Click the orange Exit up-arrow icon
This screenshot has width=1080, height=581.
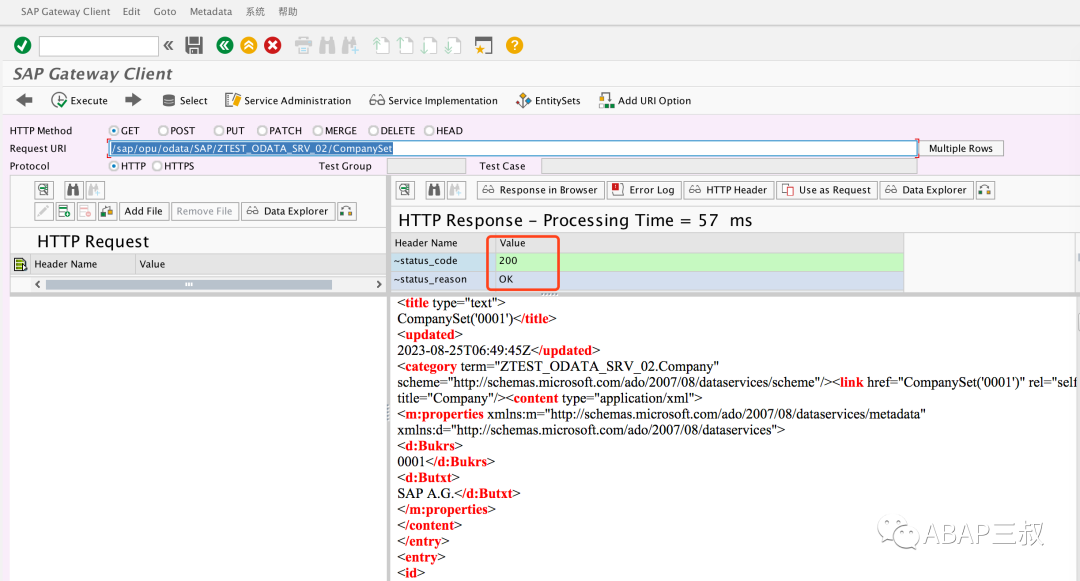pyautogui.click(x=249, y=45)
